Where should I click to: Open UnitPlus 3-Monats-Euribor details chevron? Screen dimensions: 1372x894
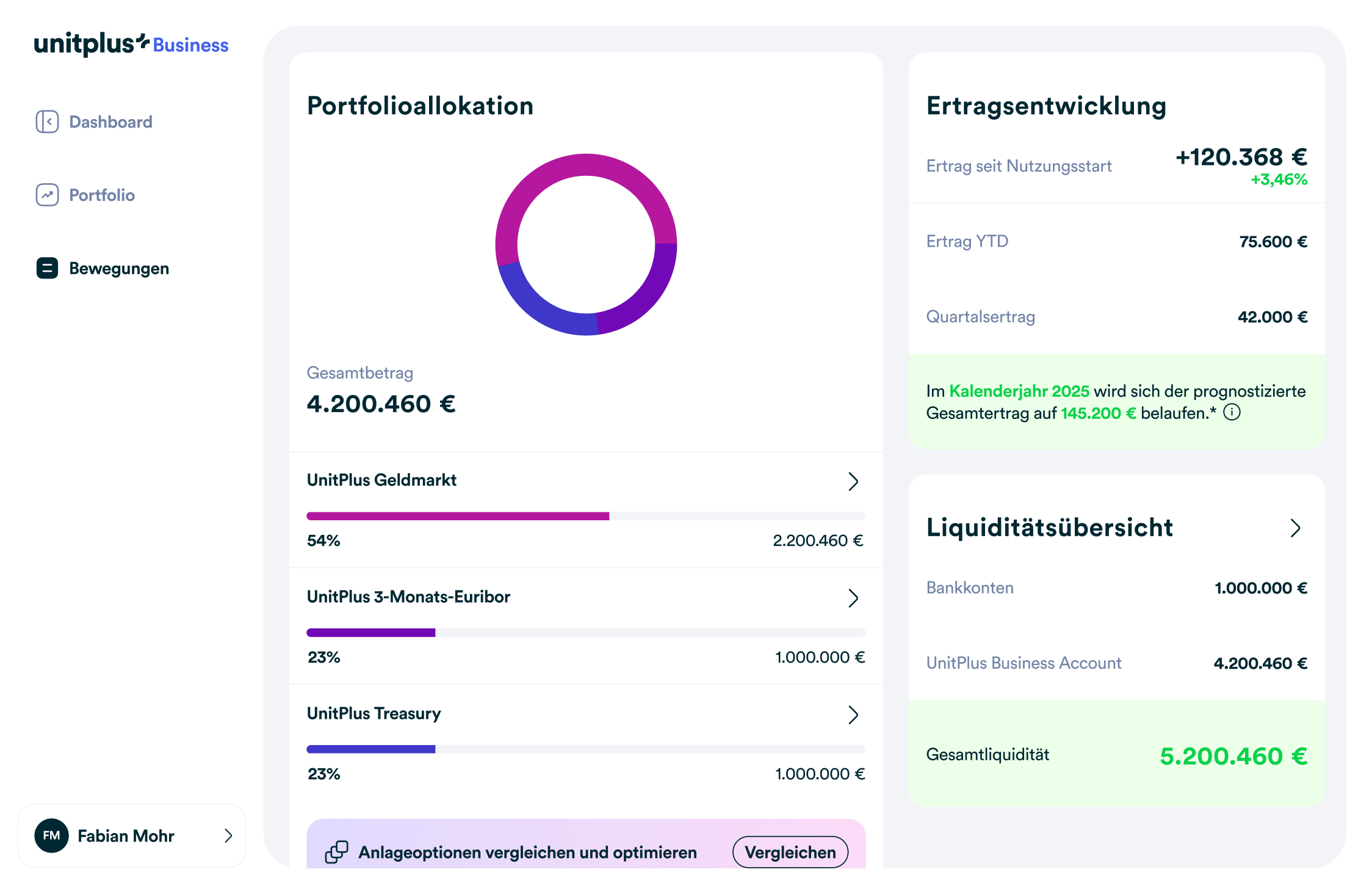[x=853, y=598]
